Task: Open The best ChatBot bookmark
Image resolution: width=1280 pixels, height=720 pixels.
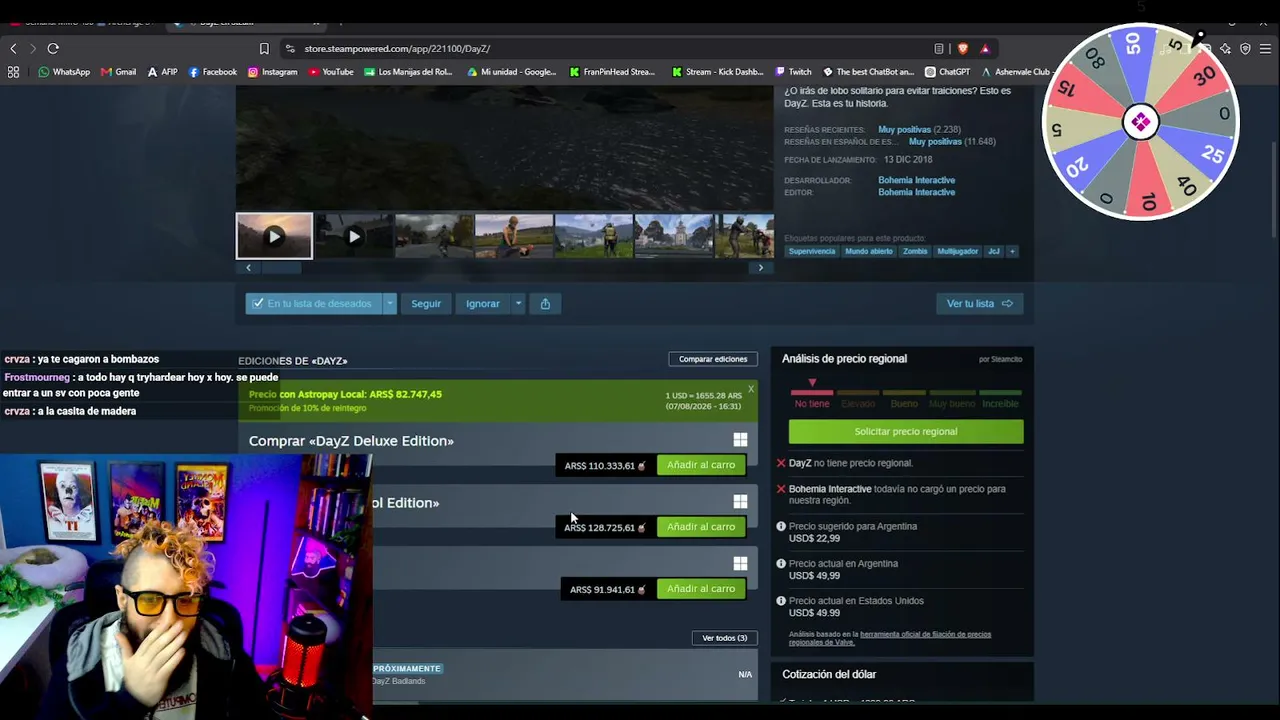Action: click(x=869, y=72)
